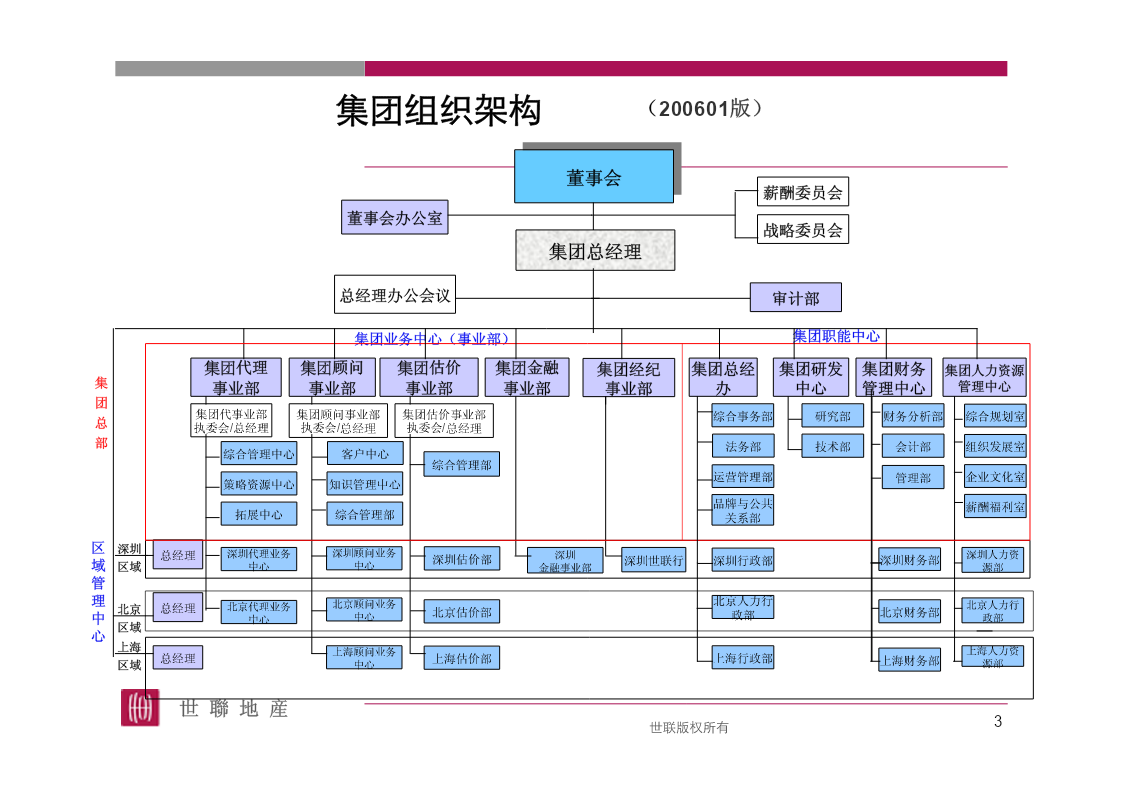Click the 深圳代理业务中心 box
1123x794 pixels.
point(259,558)
